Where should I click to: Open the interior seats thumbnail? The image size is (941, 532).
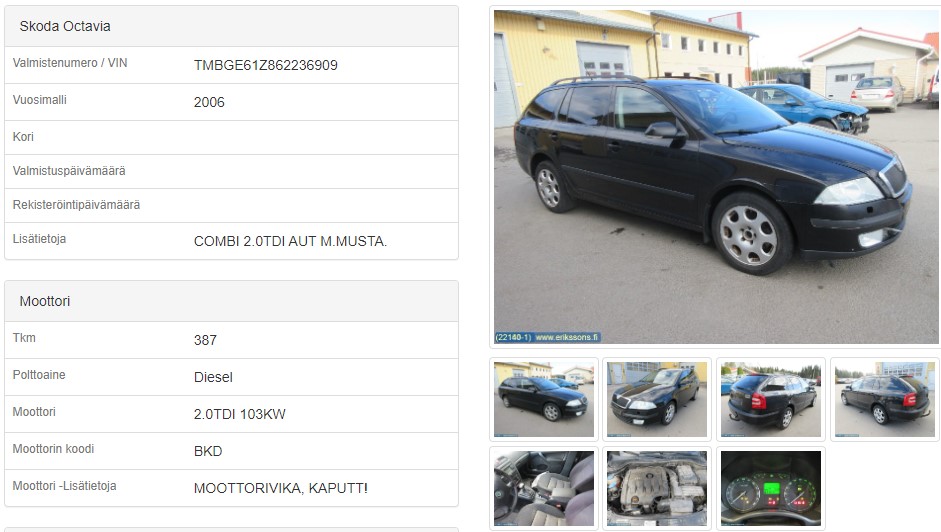(544, 488)
